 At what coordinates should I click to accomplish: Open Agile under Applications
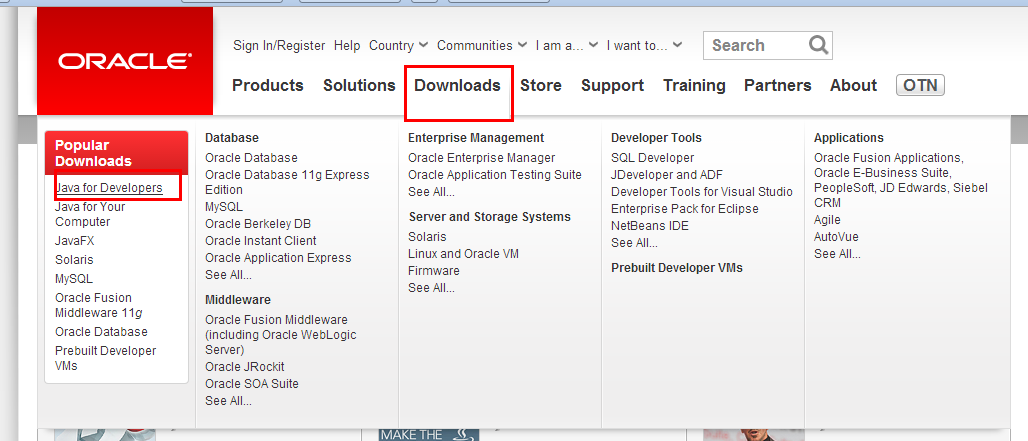coord(827,220)
